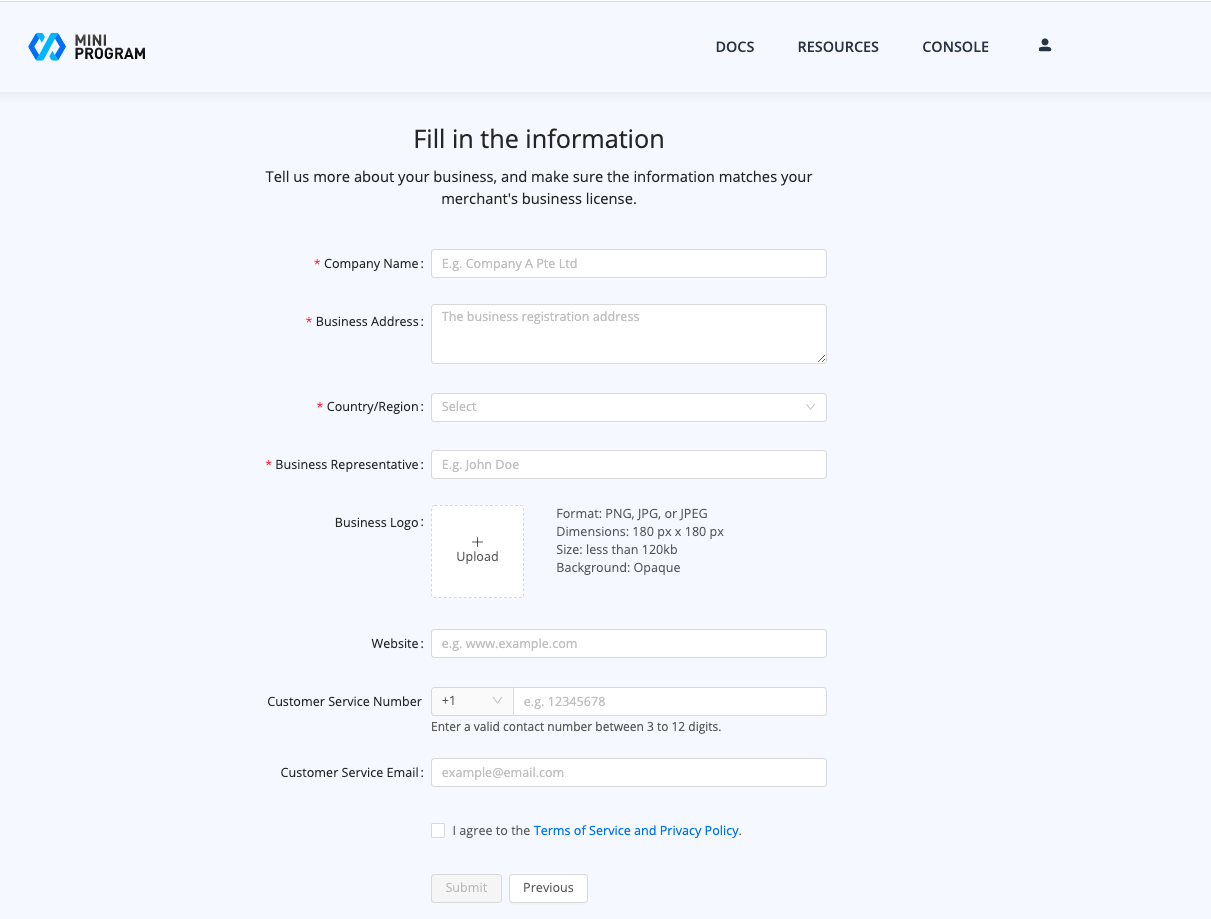This screenshot has width=1211, height=919.
Task: Open the DOCS menu item
Action: tap(735, 46)
